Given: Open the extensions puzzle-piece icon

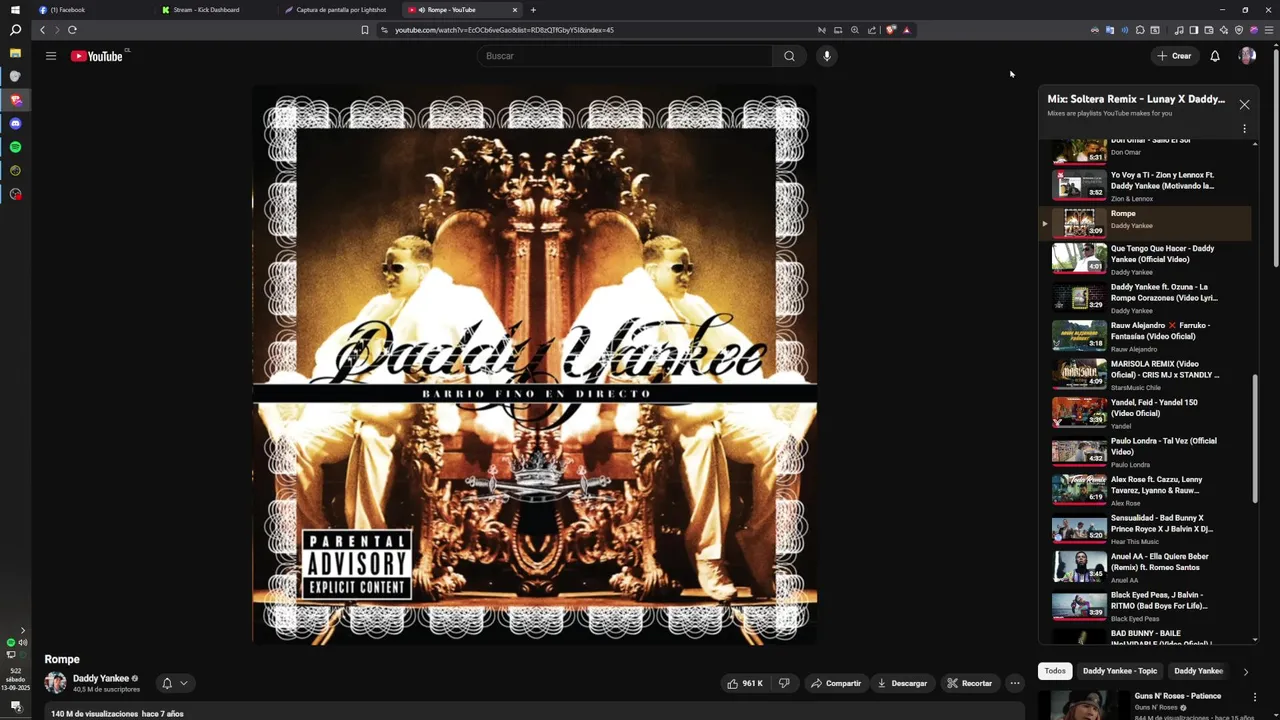Looking at the screenshot, I should click(x=1140, y=30).
